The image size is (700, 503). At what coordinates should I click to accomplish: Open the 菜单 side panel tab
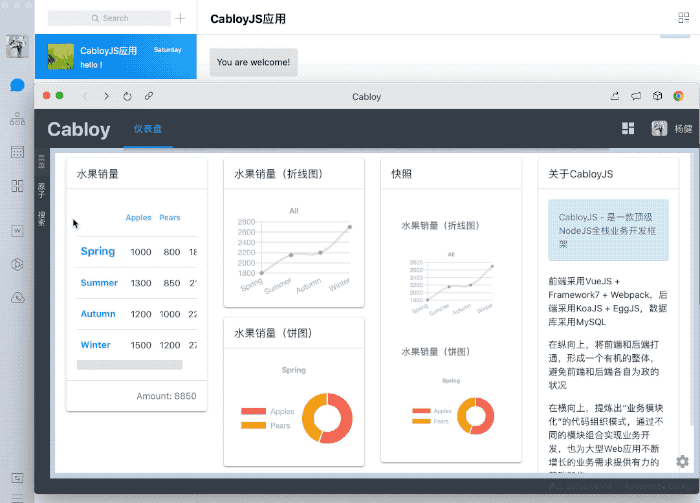point(42,162)
